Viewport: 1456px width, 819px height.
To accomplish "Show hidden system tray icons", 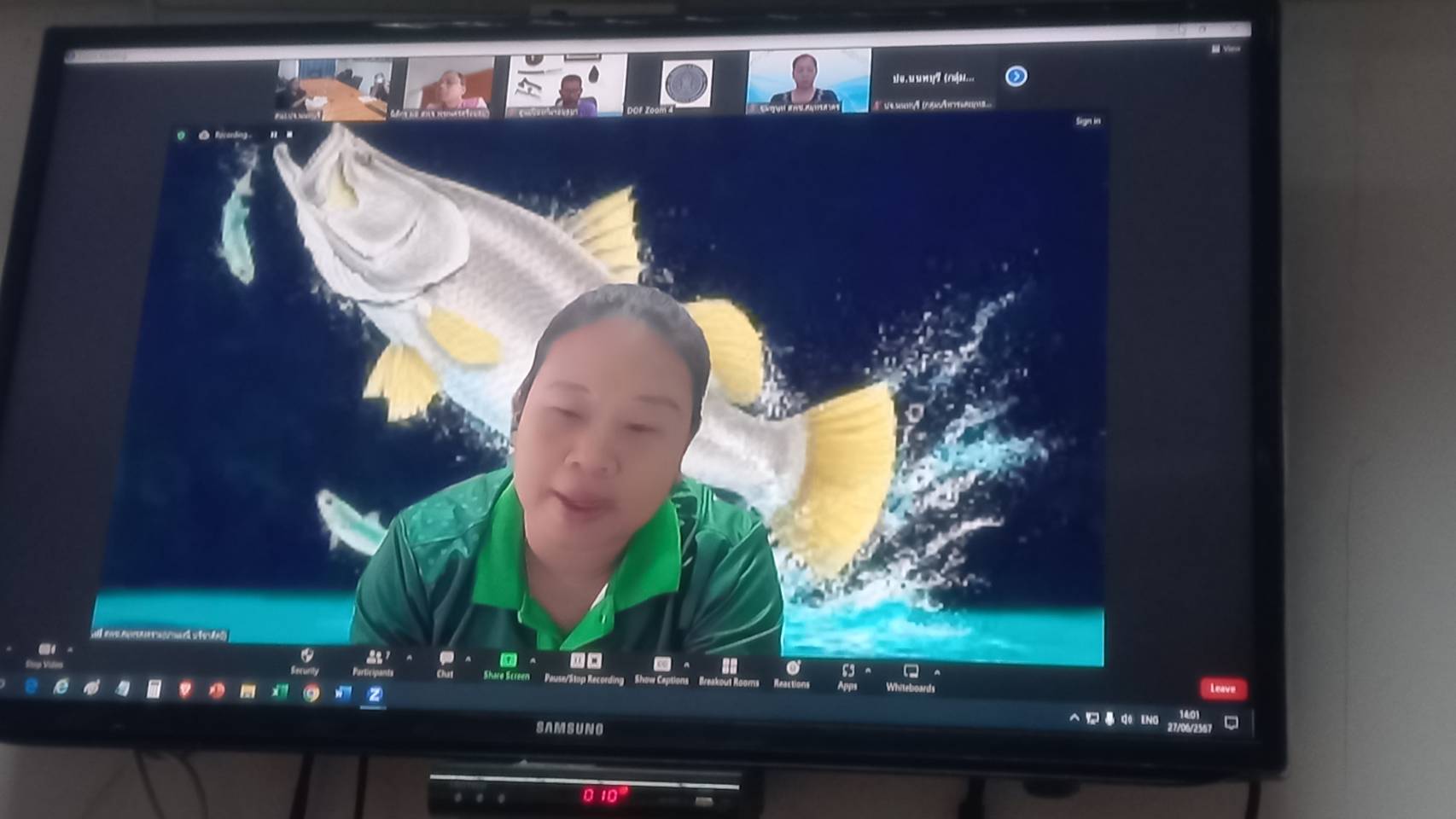I will pyautogui.click(x=1075, y=718).
